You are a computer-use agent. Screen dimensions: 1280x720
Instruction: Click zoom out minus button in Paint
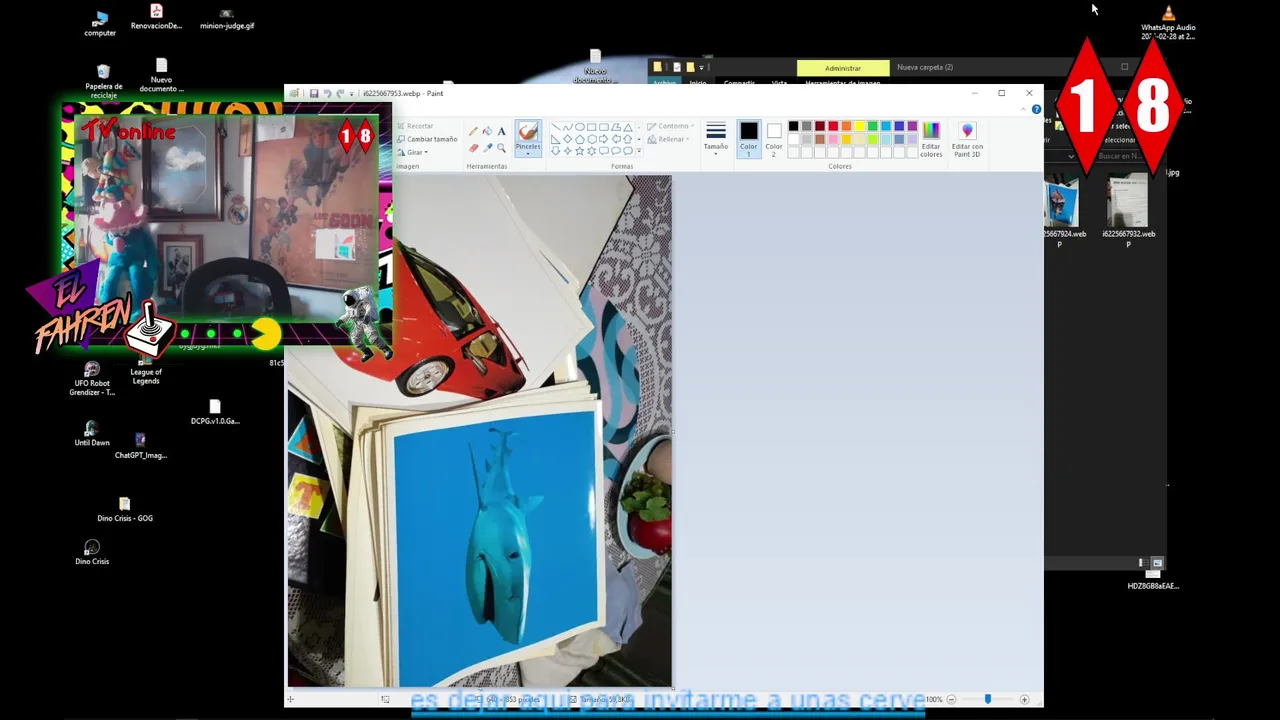[951, 699]
